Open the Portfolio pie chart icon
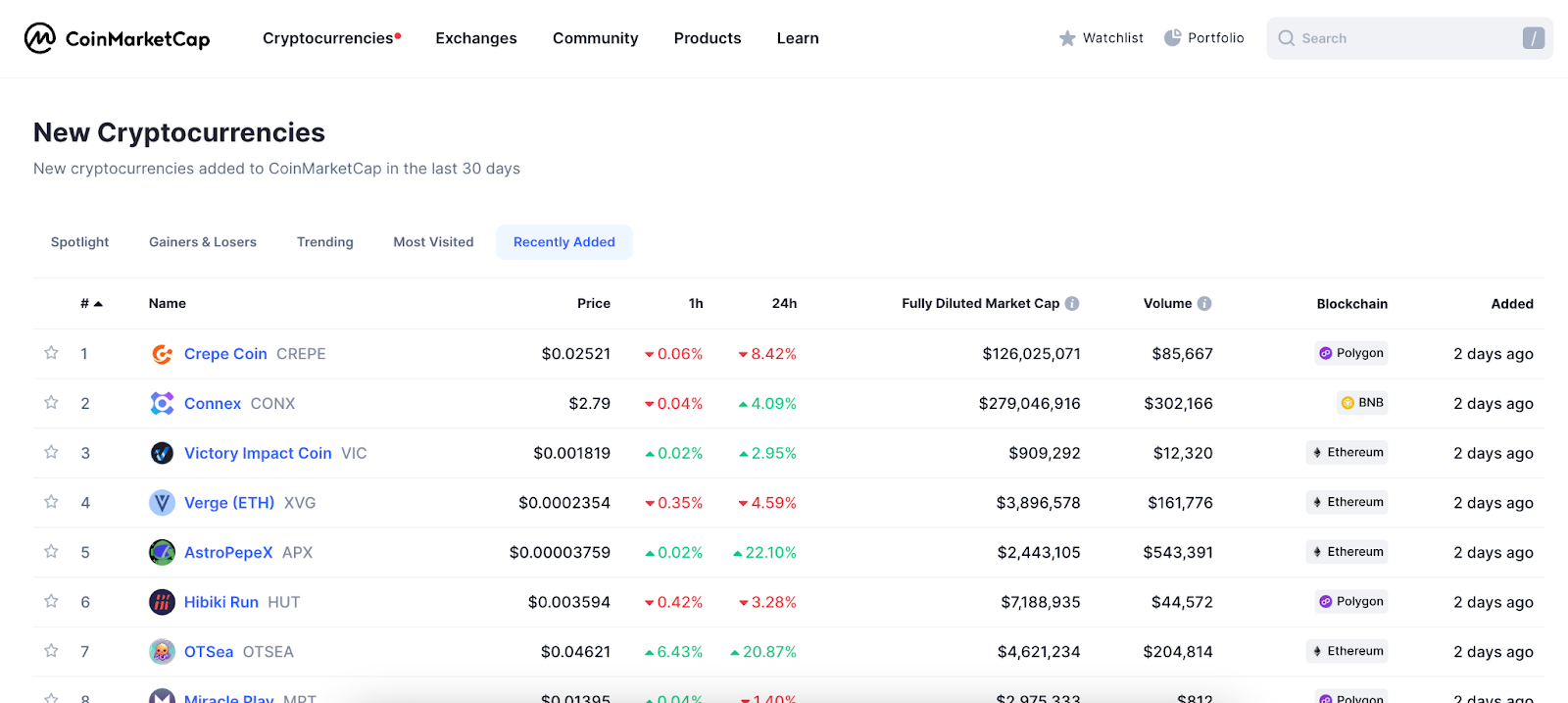The image size is (1568, 703). tap(1172, 38)
